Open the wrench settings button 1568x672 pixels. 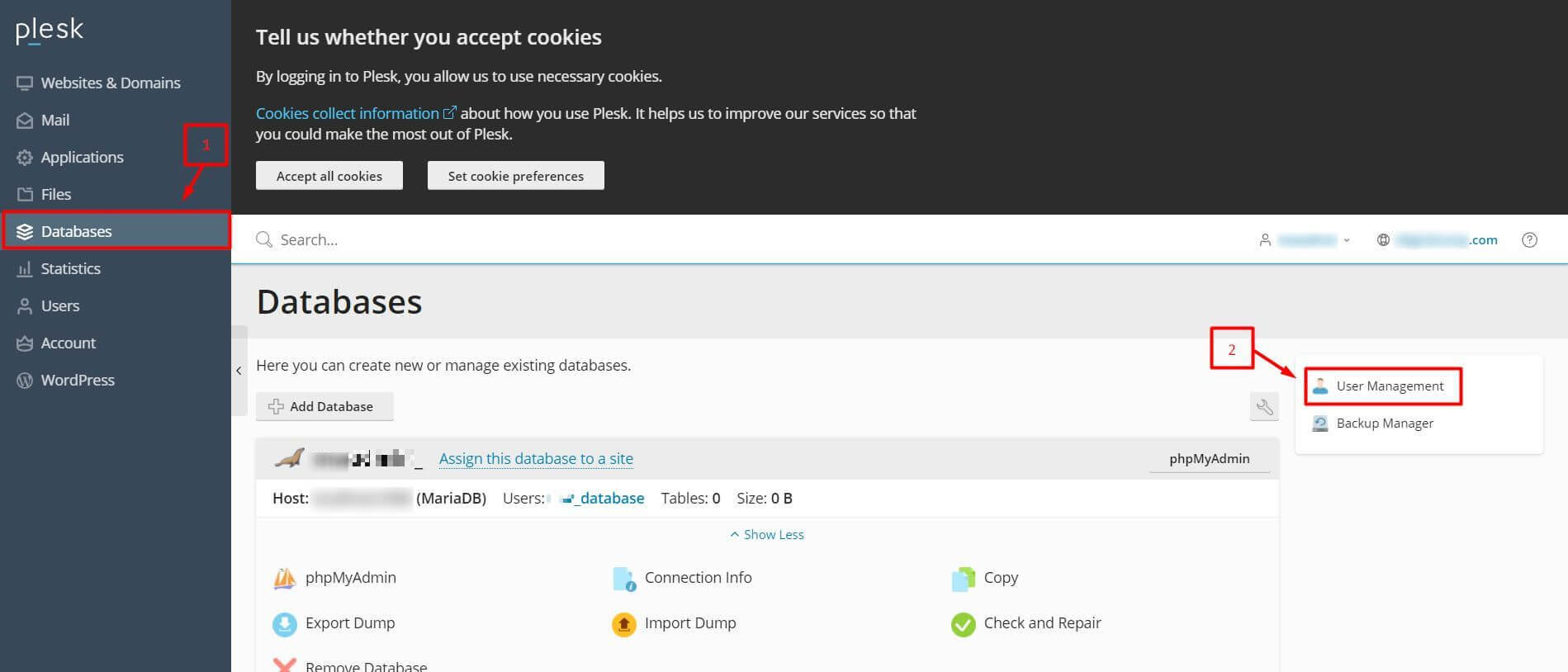click(x=1264, y=406)
